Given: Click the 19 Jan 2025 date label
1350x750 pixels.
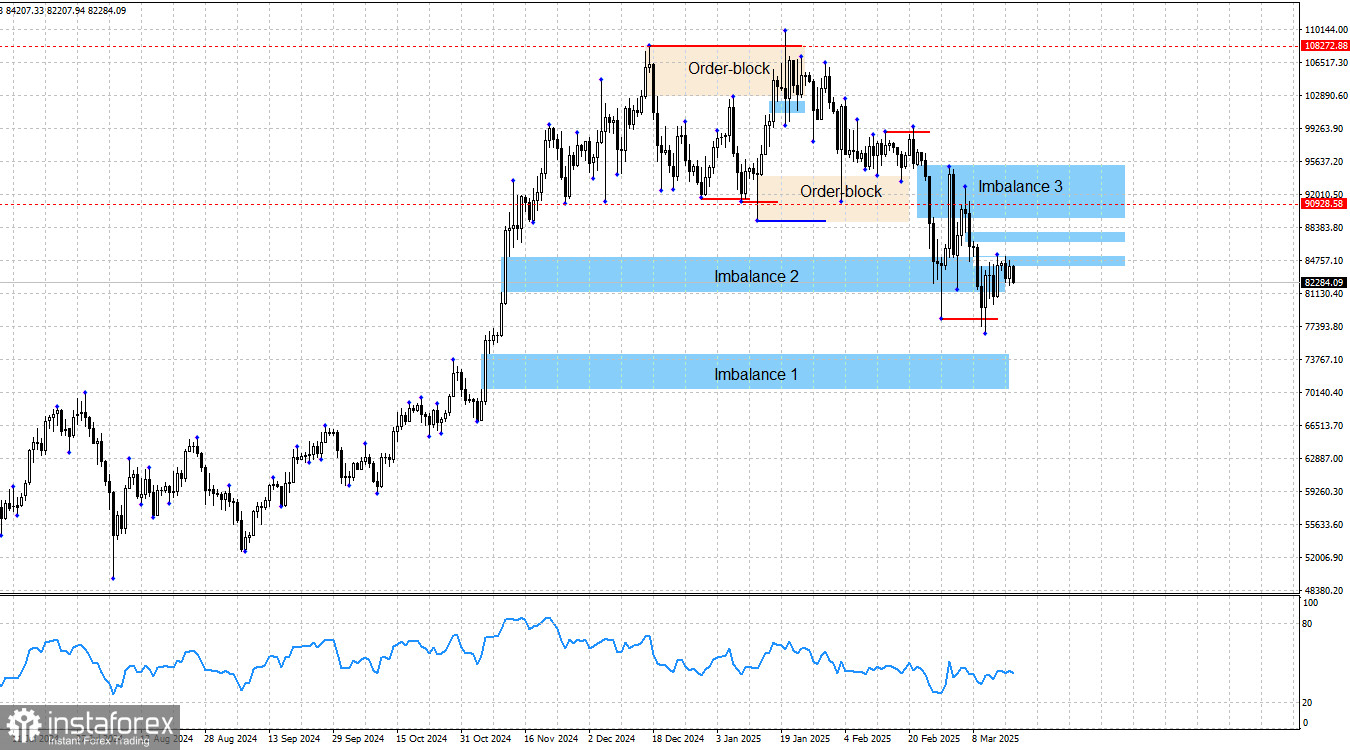Looking at the screenshot, I should point(806,739).
